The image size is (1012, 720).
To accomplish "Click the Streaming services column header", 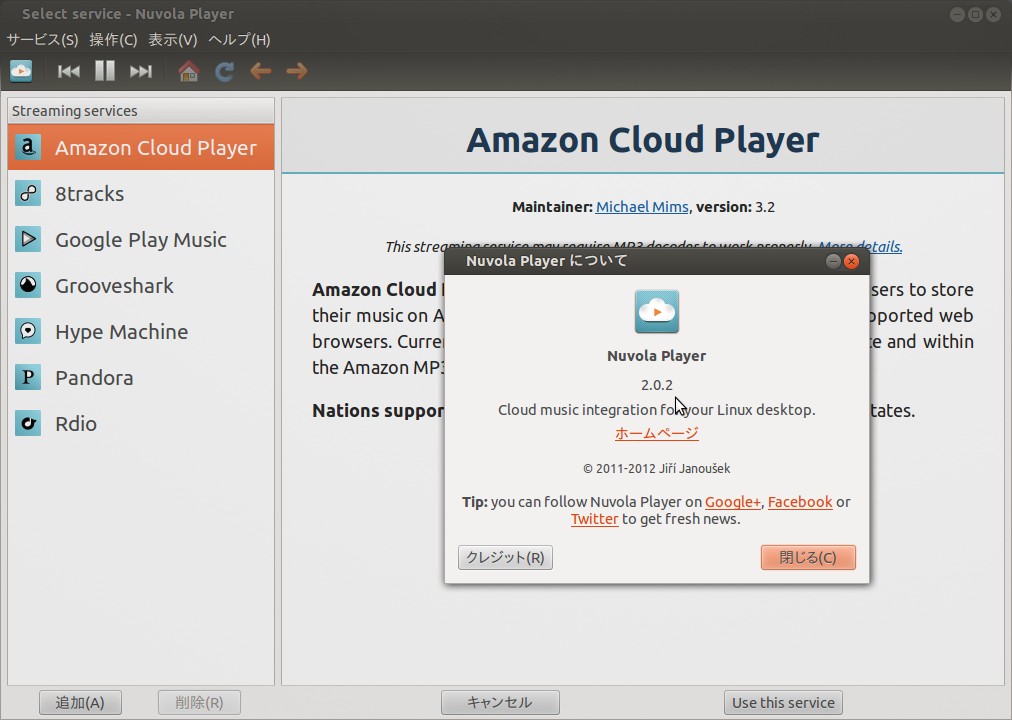I will point(141,111).
